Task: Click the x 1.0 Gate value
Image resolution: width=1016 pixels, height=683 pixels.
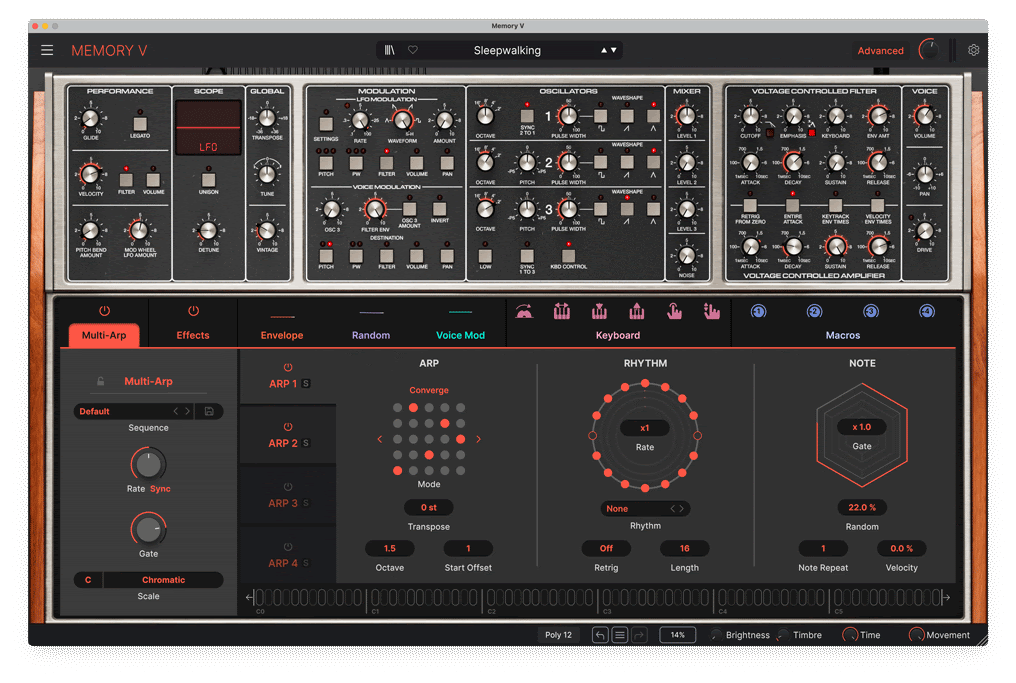Action: [862, 427]
